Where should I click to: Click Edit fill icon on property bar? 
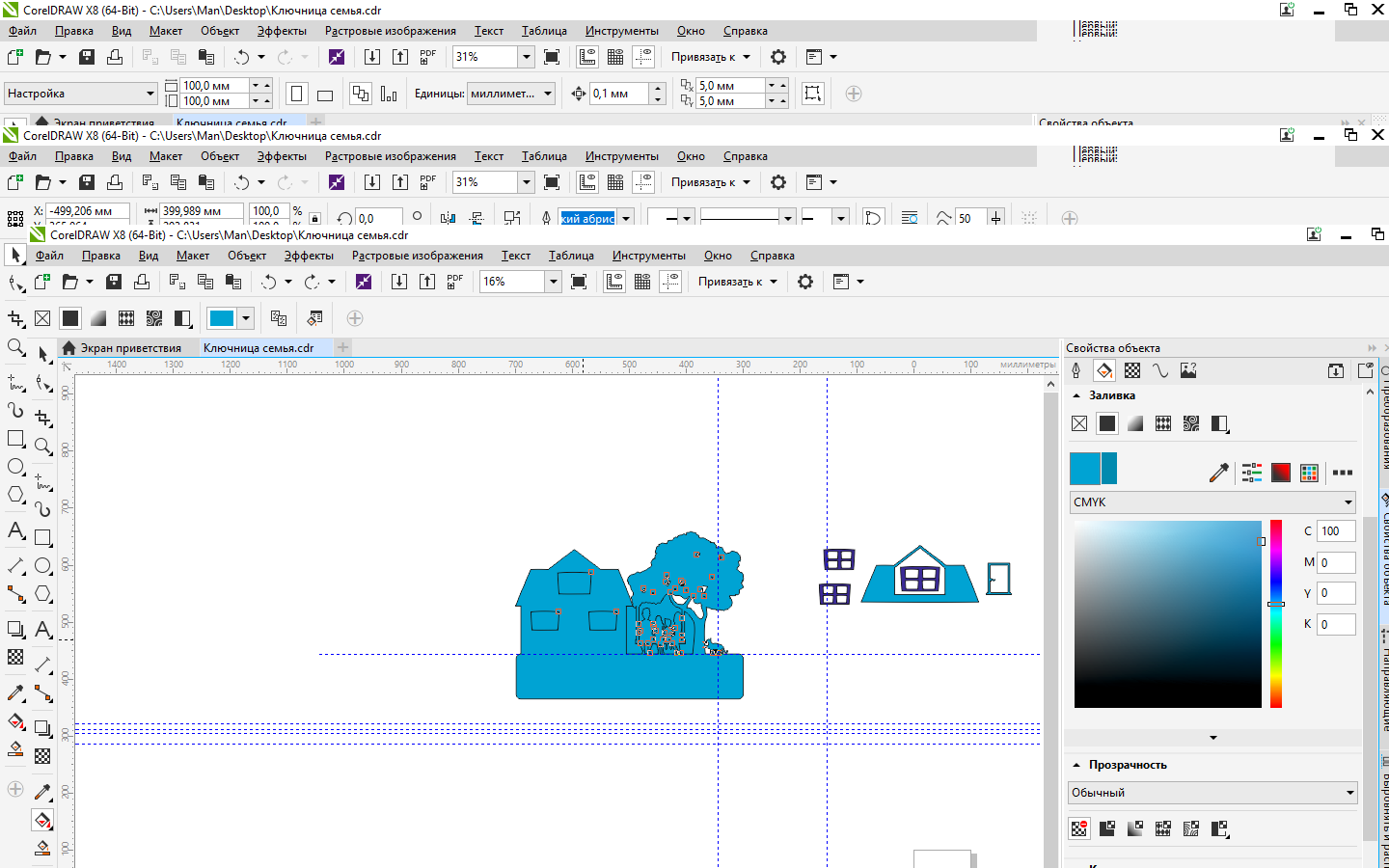314,318
